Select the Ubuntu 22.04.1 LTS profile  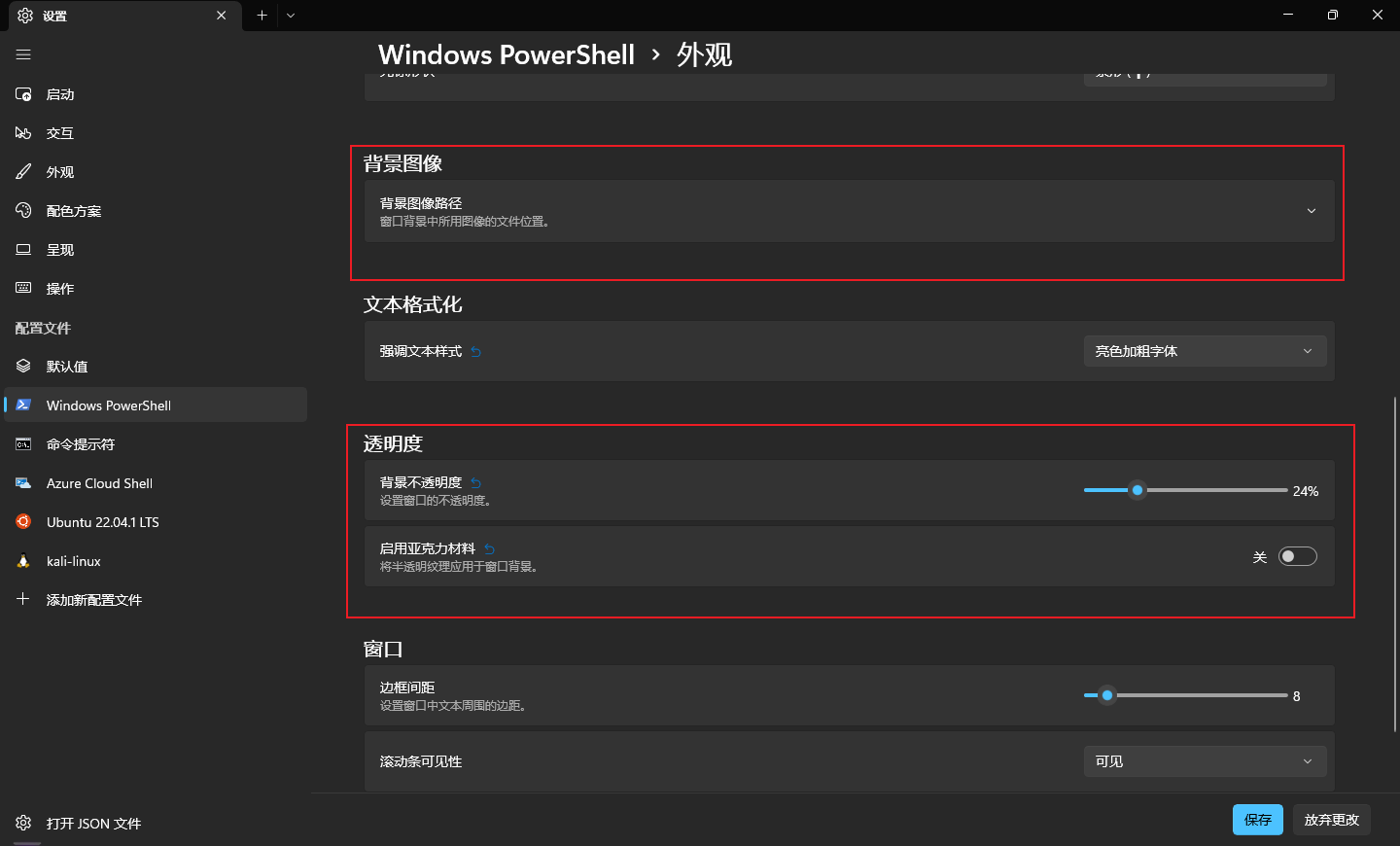pyautogui.click(x=102, y=522)
